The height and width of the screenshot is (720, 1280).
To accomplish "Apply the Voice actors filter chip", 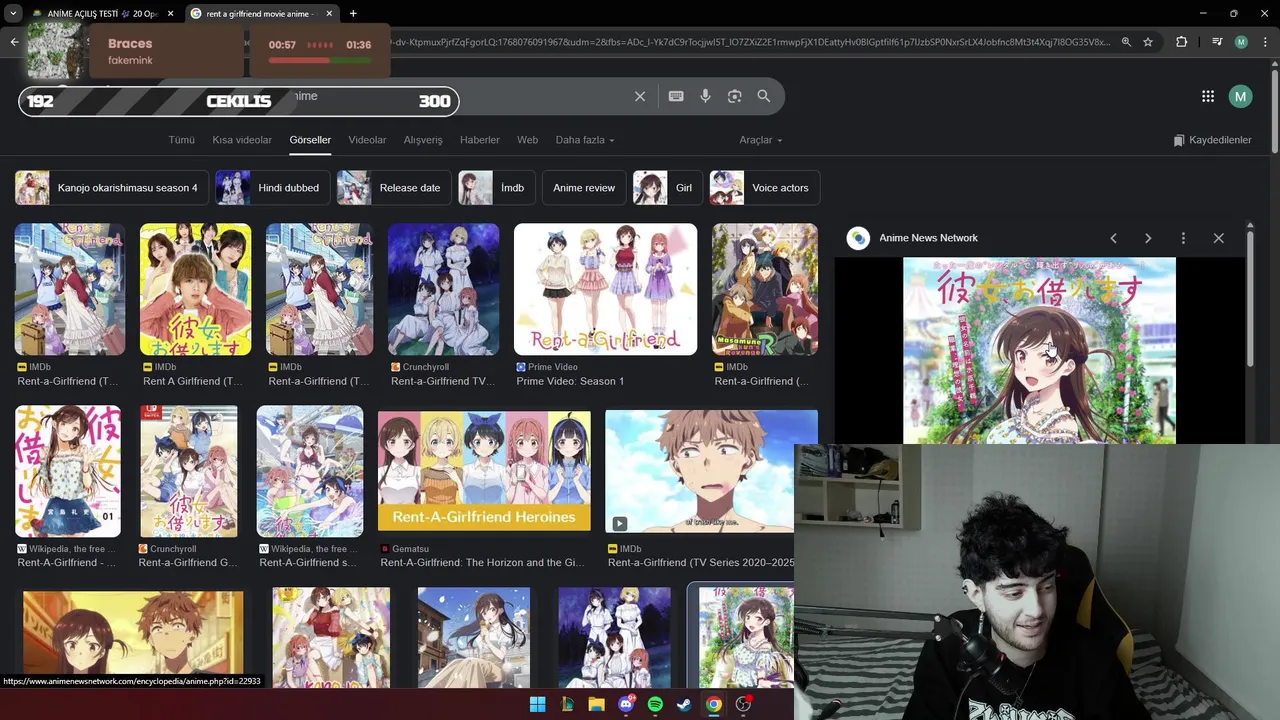I will [x=765, y=188].
